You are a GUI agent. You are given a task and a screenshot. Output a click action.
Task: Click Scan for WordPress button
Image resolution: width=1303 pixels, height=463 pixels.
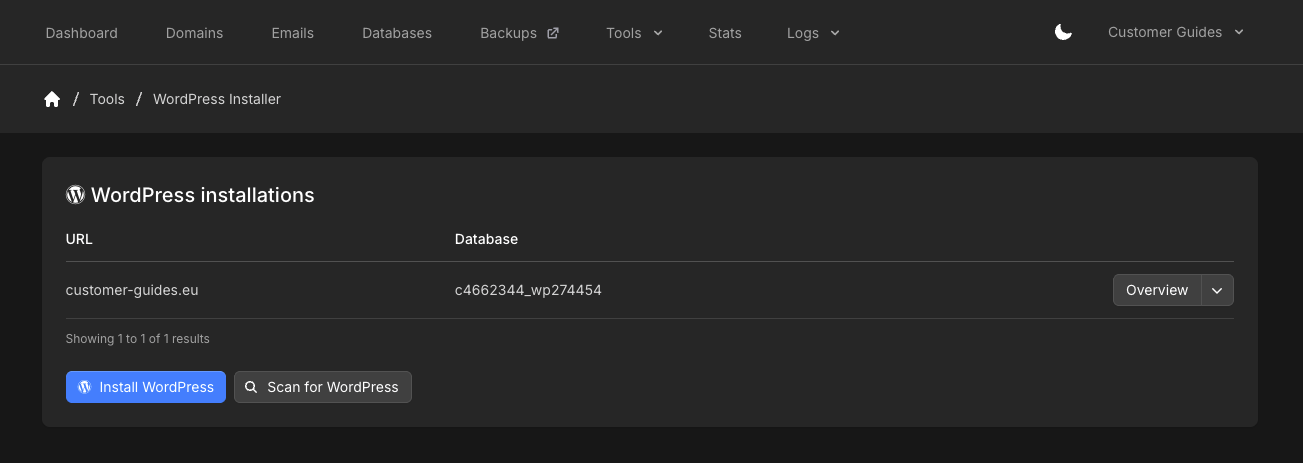pyautogui.click(x=323, y=387)
